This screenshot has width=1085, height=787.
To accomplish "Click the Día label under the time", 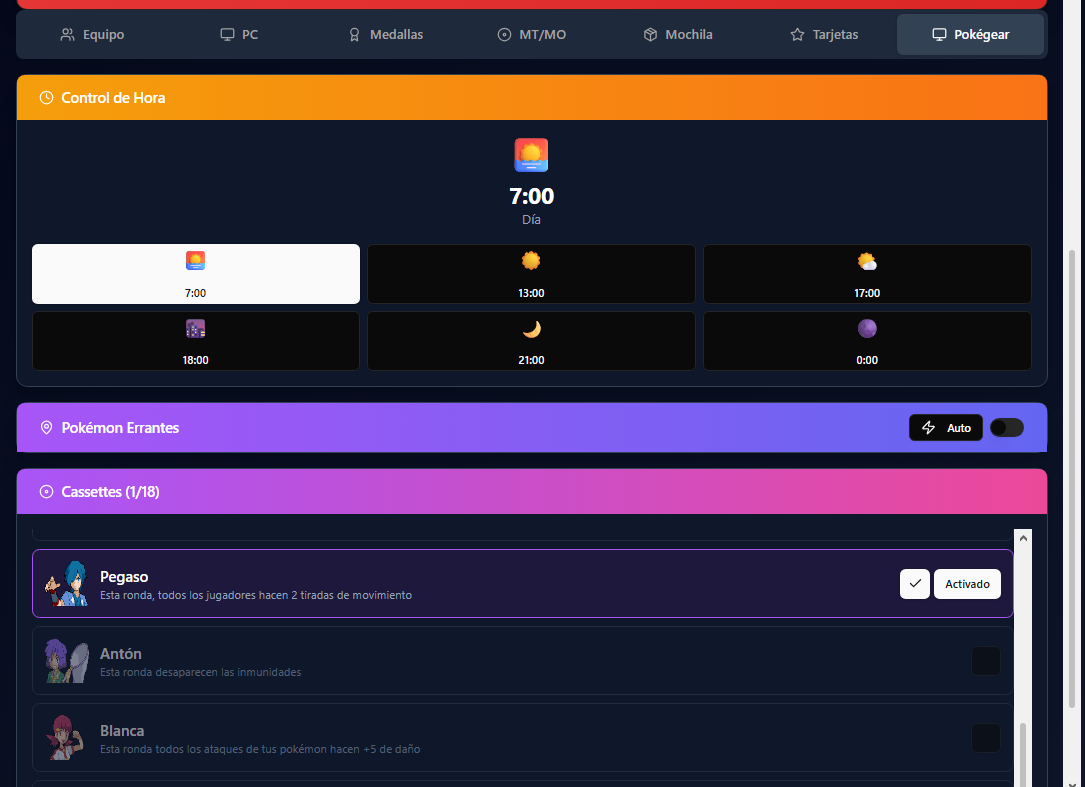I will coord(531,219).
